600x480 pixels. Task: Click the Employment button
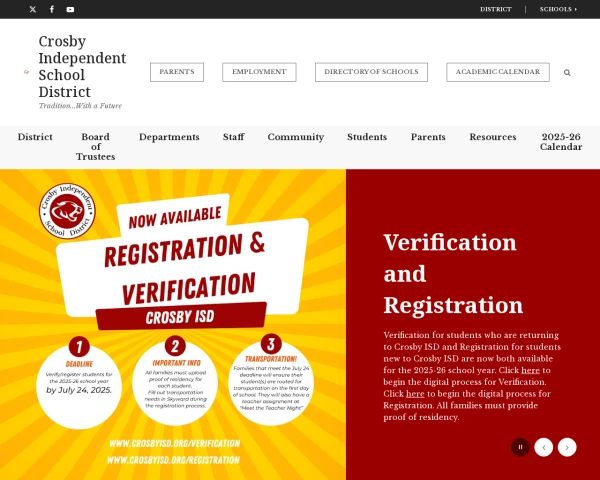click(x=259, y=72)
